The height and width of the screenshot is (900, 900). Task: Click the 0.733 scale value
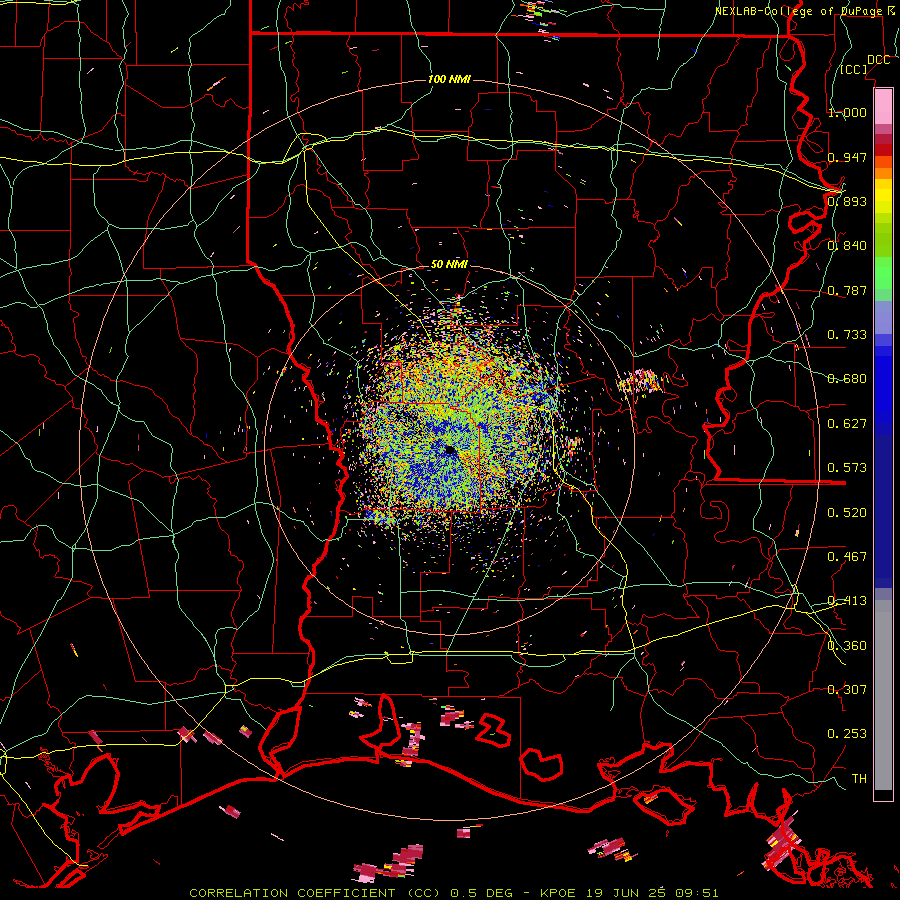tap(847, 334)
